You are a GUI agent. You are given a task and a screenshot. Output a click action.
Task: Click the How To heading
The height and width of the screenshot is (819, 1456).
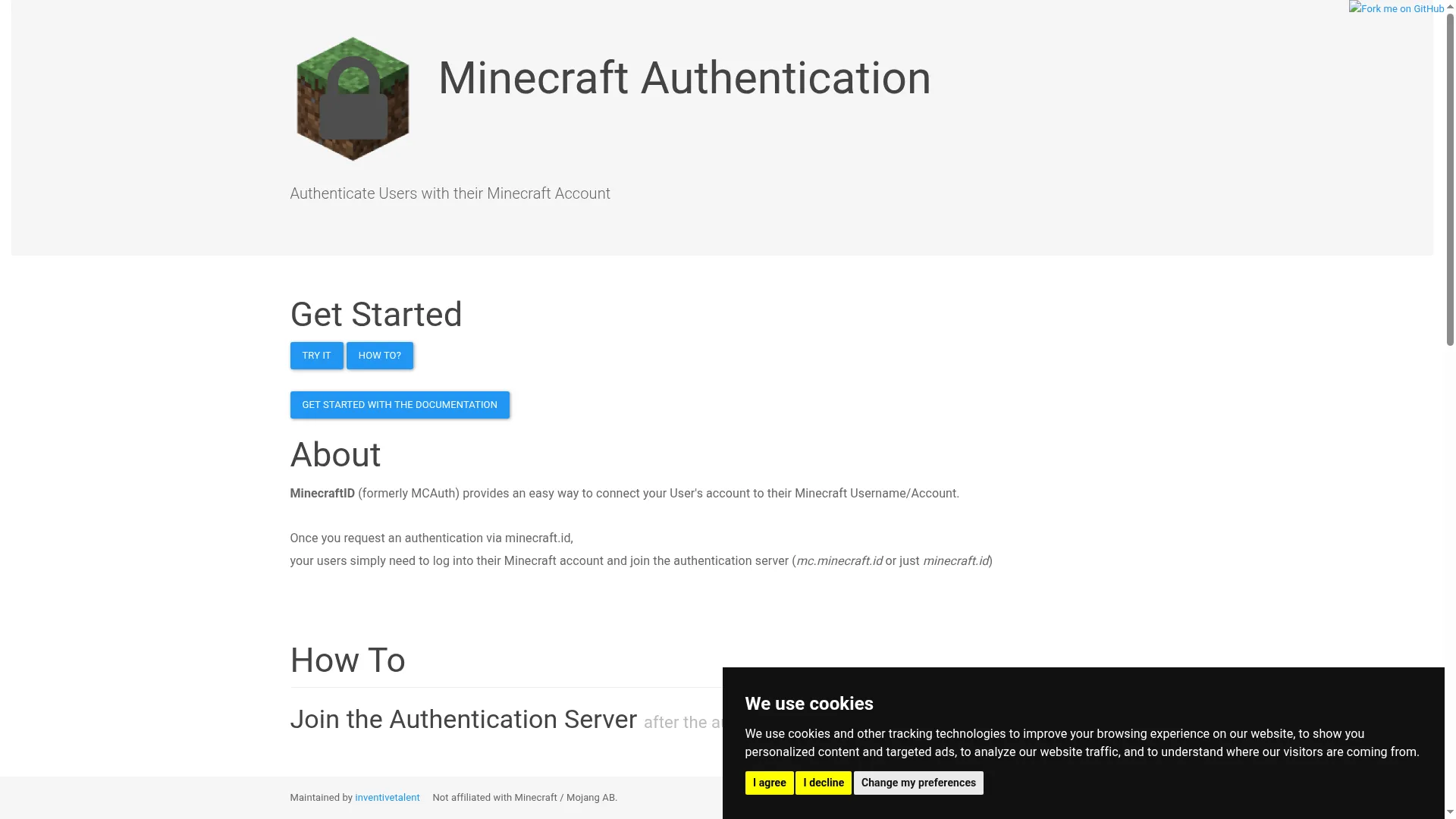pyautogui.click(x=347, y=661)
